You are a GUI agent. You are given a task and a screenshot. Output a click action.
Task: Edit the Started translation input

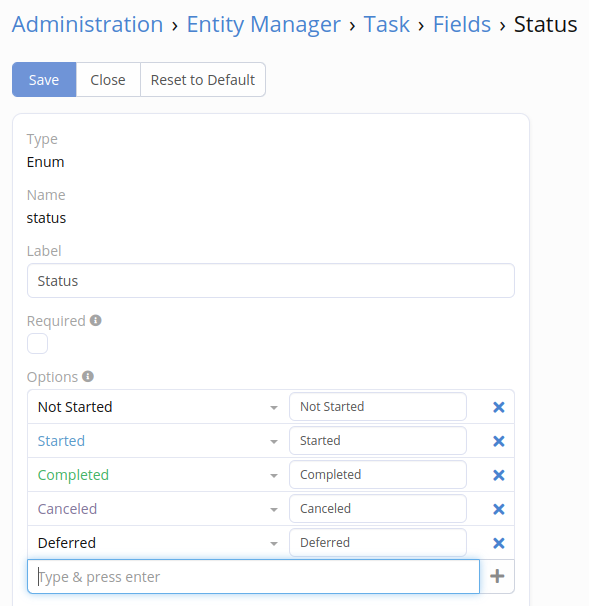(x=378, y=441)
